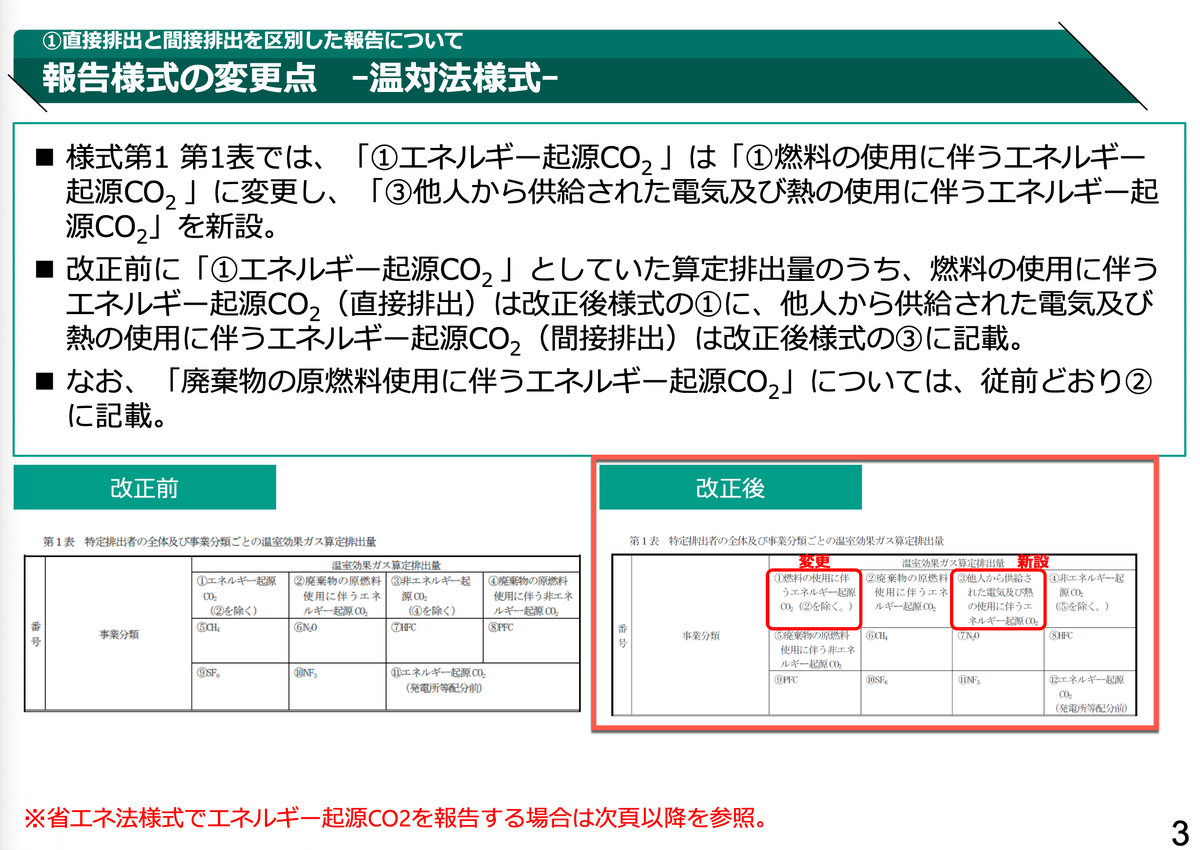Click the header subtitle '①直接排出と間接排出を区別した報告について'

254,40
